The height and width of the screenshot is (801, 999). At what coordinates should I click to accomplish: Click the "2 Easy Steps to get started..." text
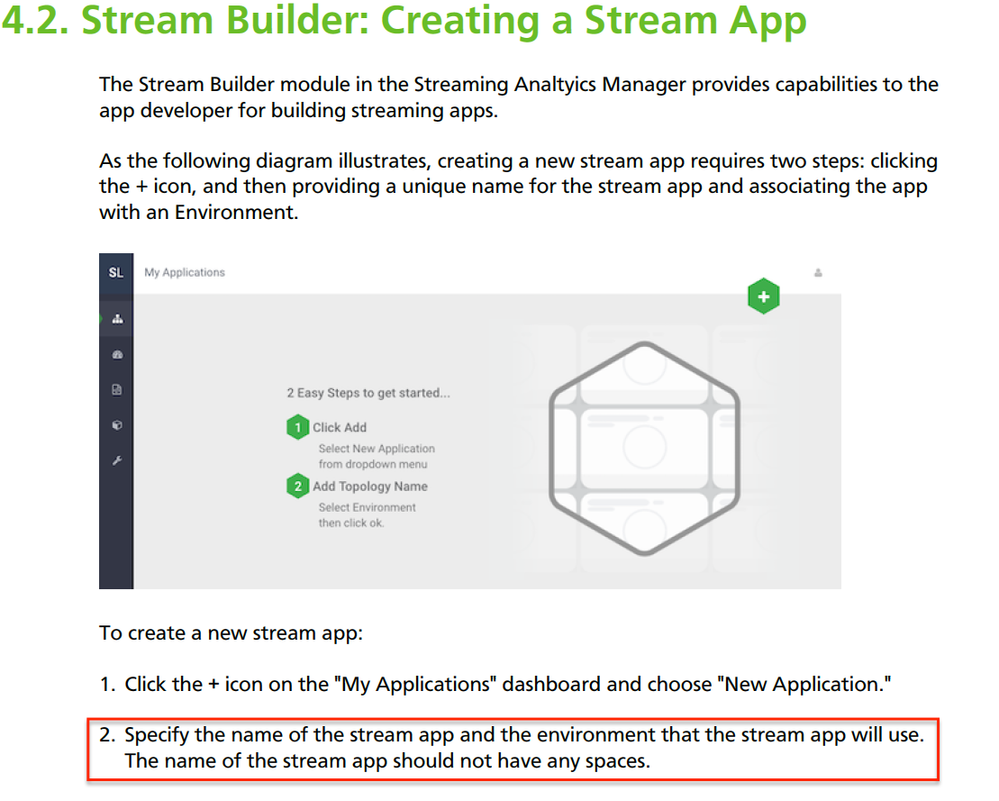point(368,393)
